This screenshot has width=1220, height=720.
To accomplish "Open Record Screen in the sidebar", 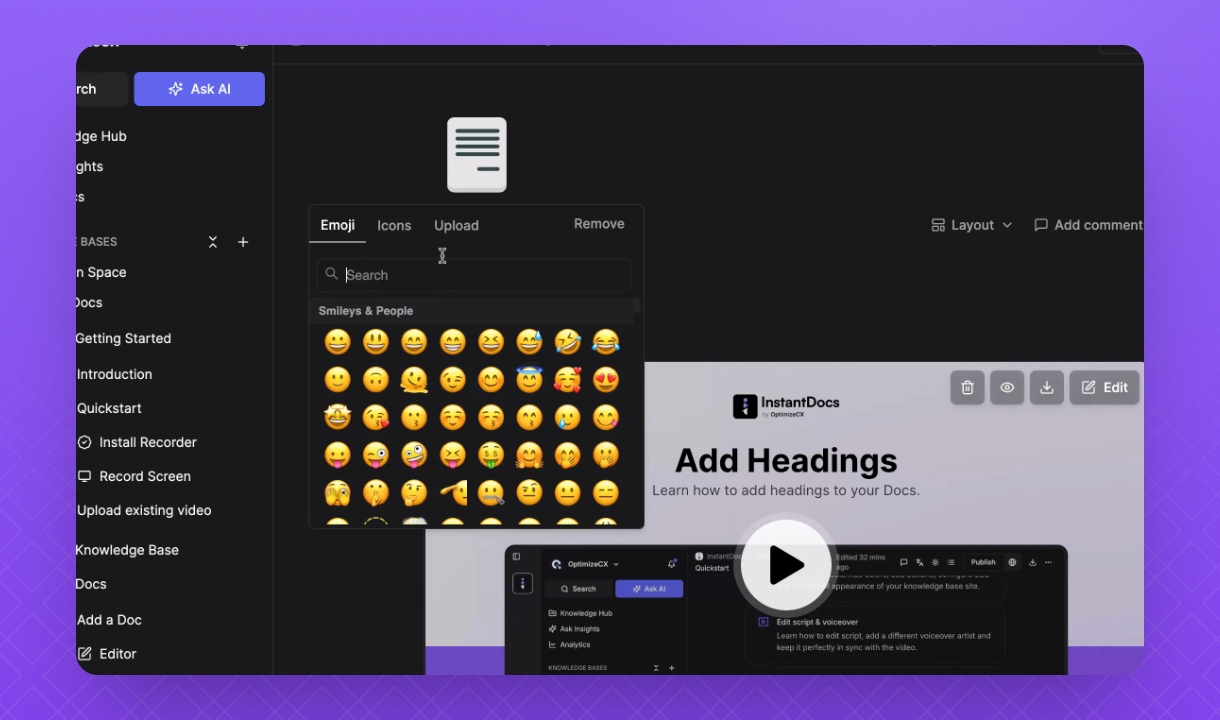I will coord(134,476).
